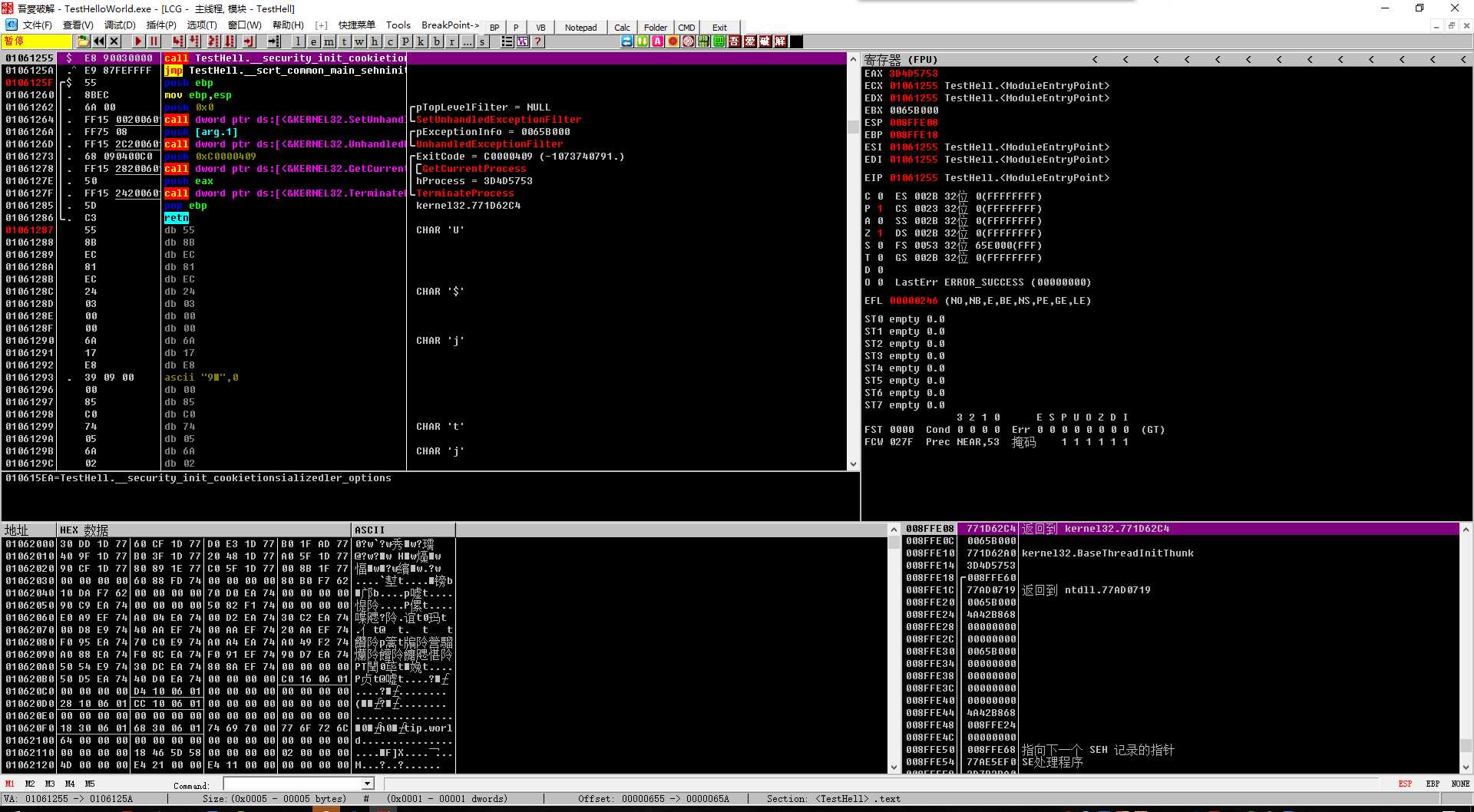Open Windows list with the 'w' button
The width and height of the screenshot is (1474, 812).
[x=359, y=41]
